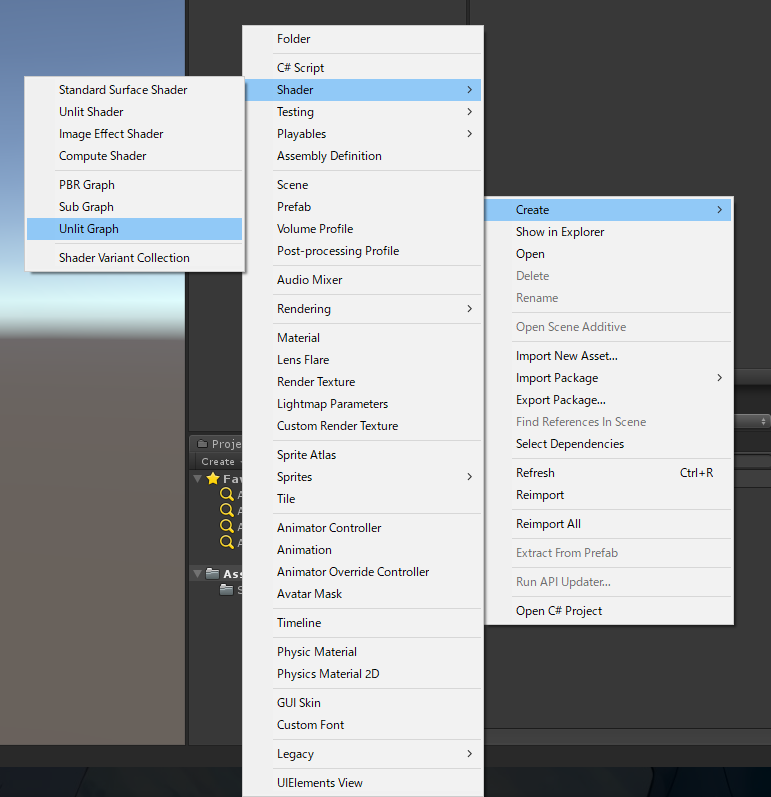Screen dimensions: 771x797
Task: Select Volume Profile
Action: point(363,229)
